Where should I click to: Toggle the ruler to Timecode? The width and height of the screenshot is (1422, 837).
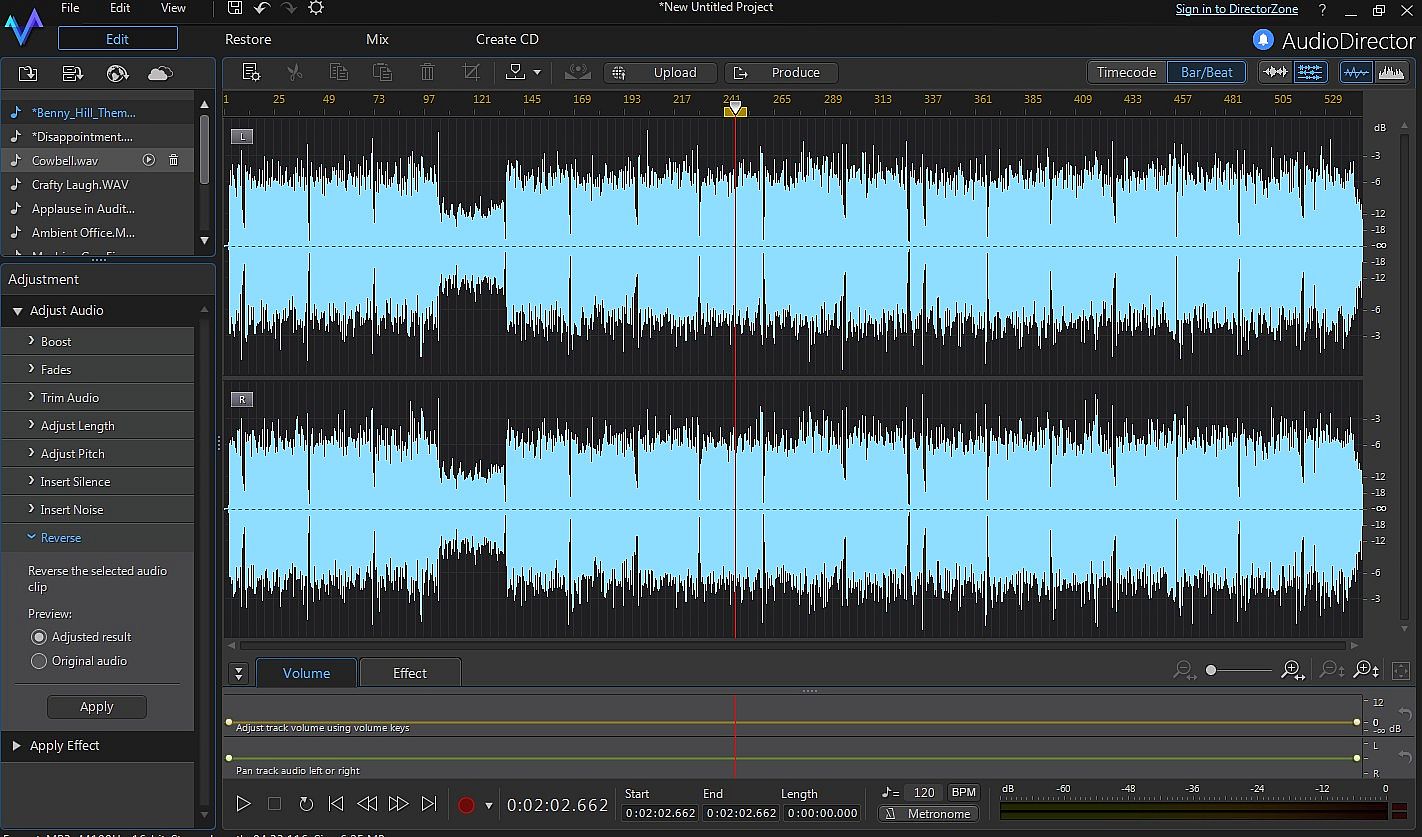(x=1126, y=72)
